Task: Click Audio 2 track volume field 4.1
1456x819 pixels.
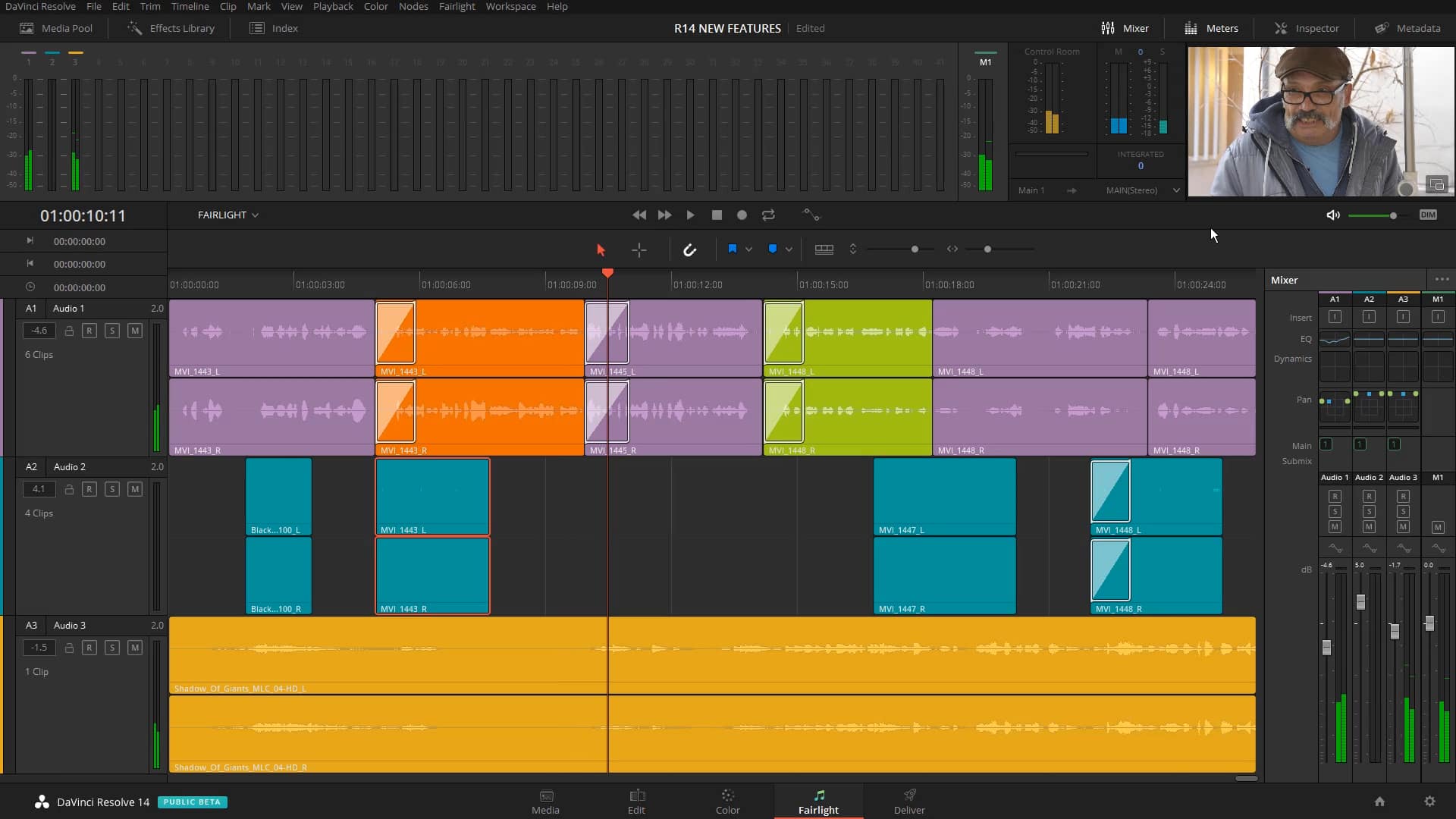Action: pyautogui.click(x=39, y=489)
